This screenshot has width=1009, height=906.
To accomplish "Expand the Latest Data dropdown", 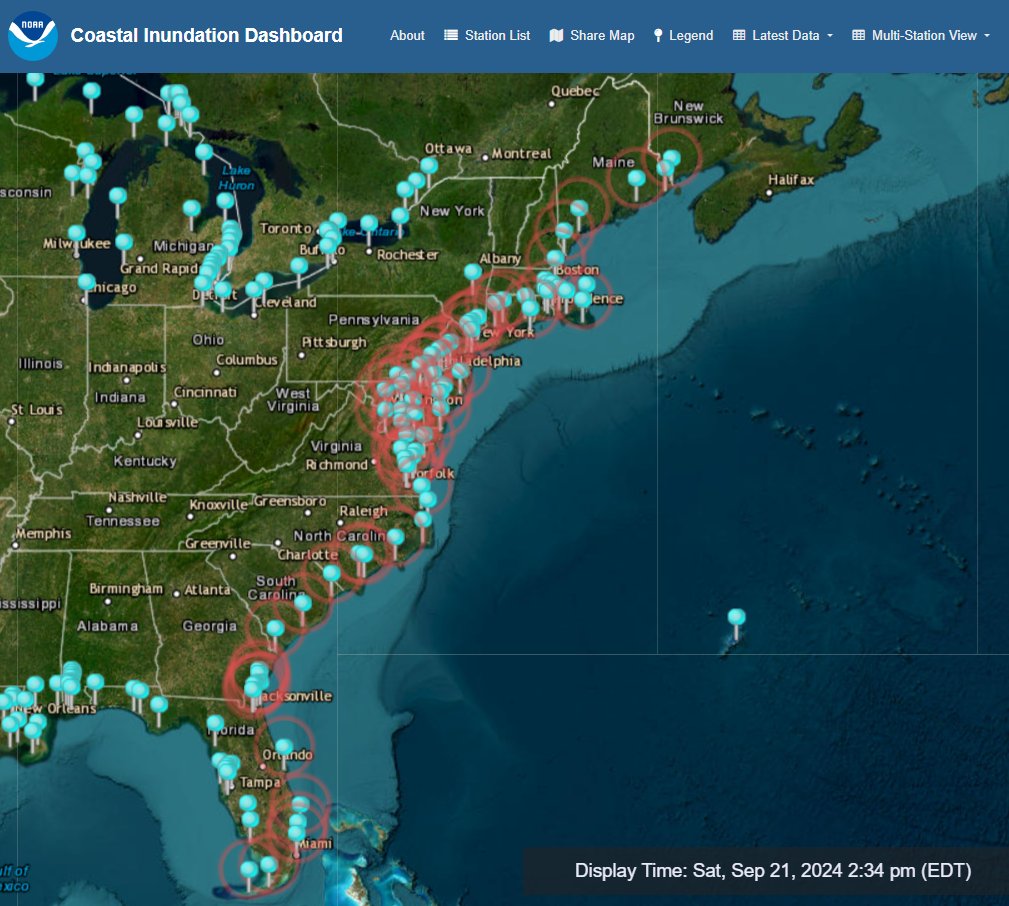I will (x=782, y=35).
